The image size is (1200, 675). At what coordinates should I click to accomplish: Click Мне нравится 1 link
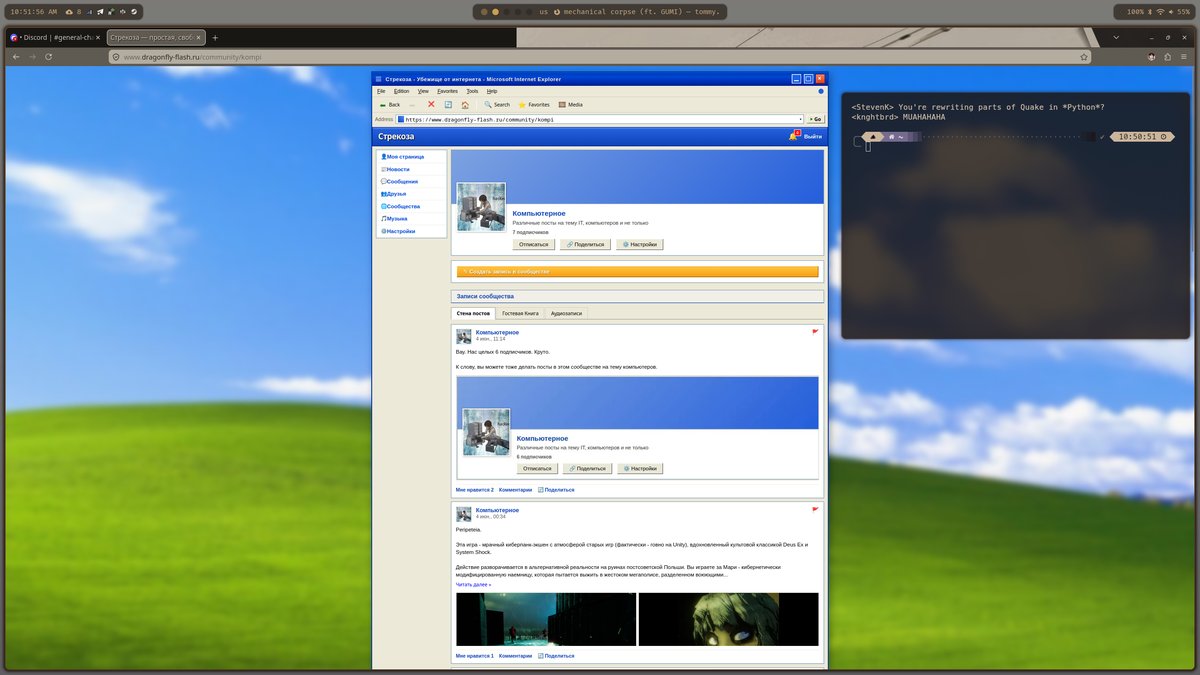(x=475, y=656)
